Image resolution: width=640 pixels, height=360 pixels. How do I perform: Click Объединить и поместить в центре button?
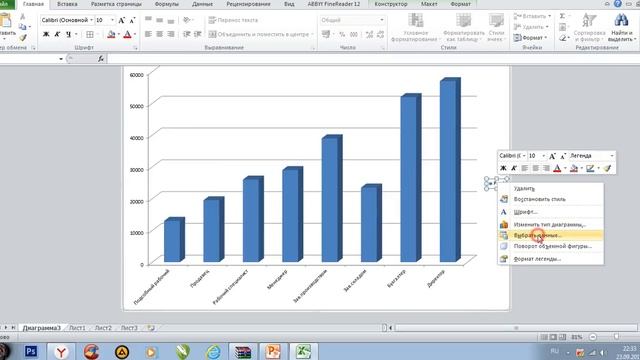(x=261, y=34)
